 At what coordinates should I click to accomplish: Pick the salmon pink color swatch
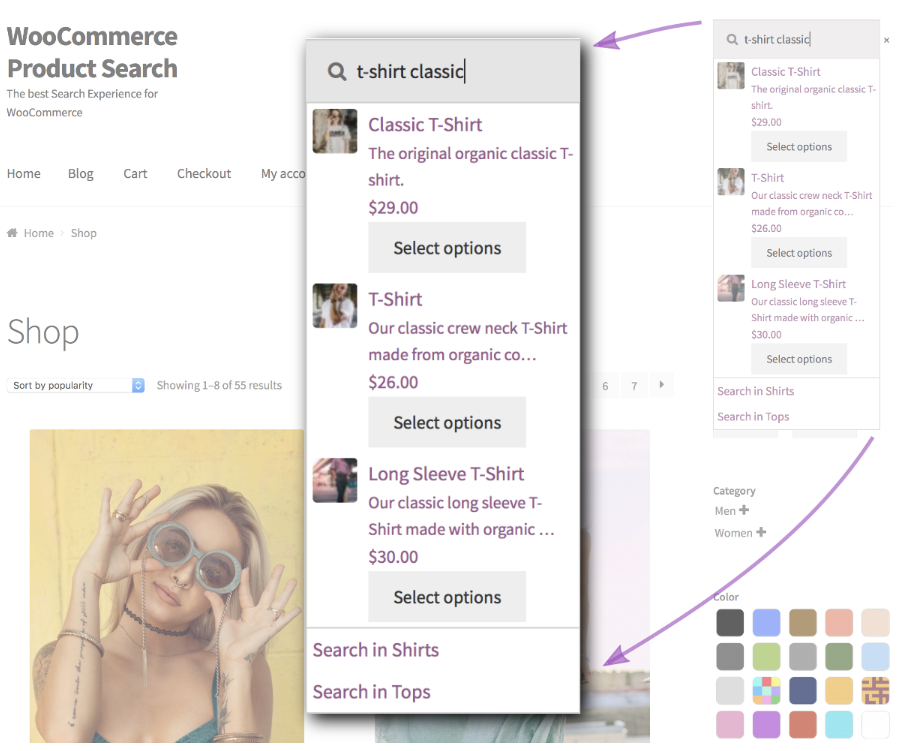point(839,623)
